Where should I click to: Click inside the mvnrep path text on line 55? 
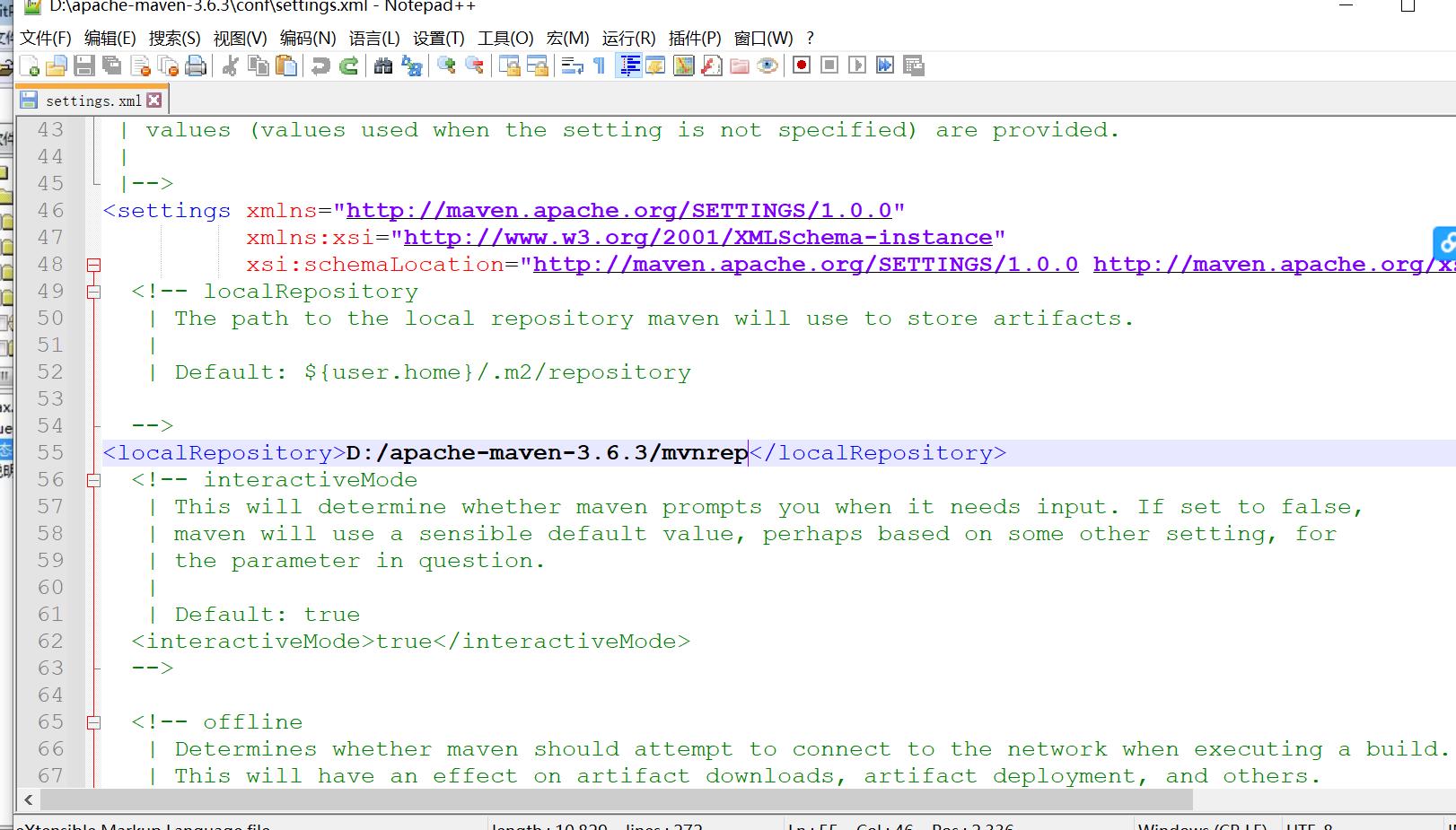coord(706,453)
